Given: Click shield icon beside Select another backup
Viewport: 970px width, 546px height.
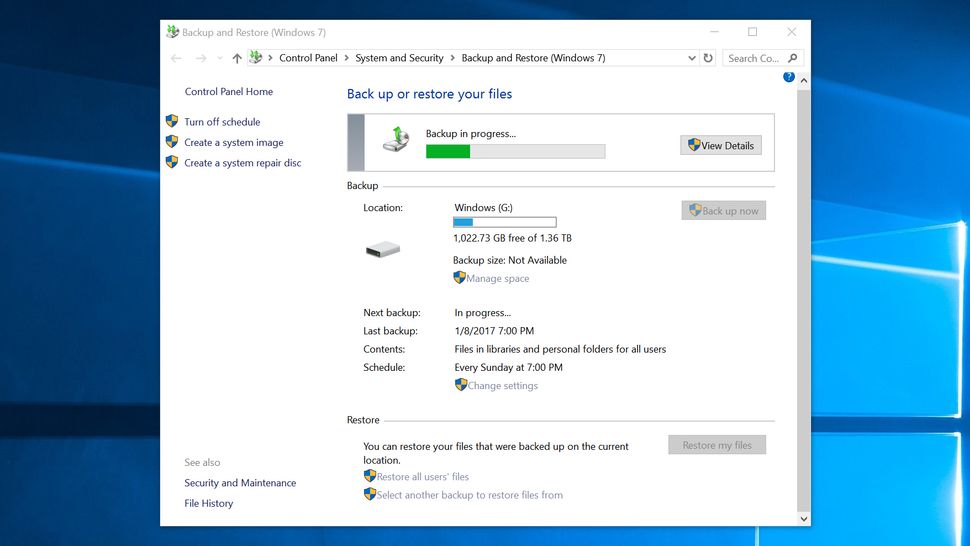Looking at the screenshot, I should pos(370,494).
